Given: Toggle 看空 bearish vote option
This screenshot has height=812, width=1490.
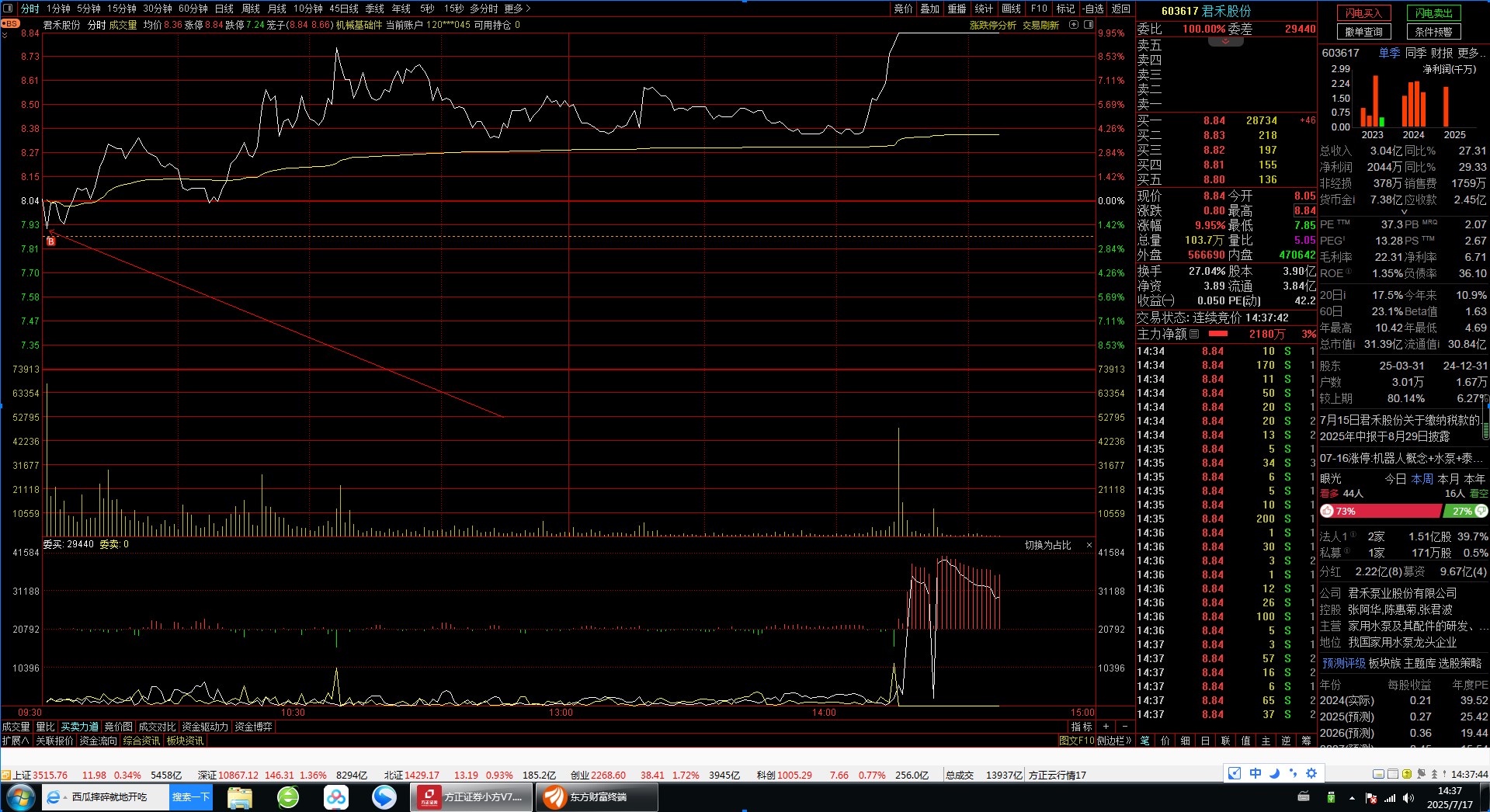Looking at the screenshot, I should click(x=1478, y=494).
